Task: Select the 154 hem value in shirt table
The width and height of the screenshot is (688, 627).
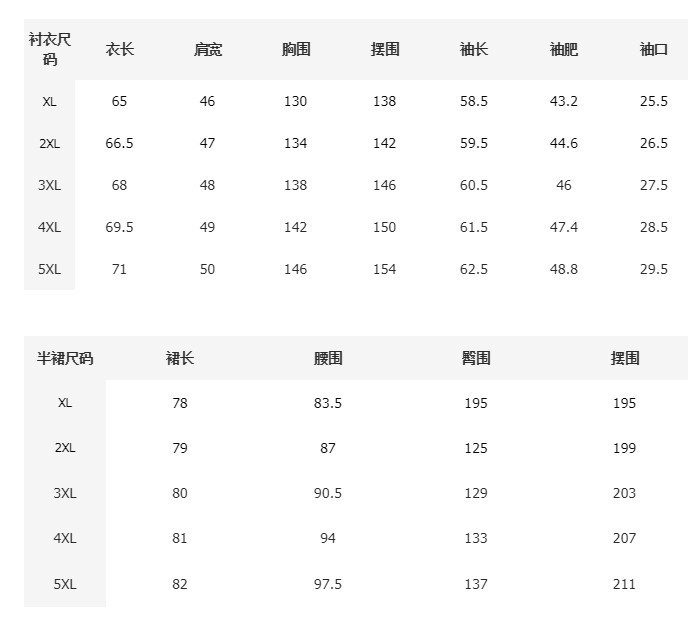Action: (384, 269)
